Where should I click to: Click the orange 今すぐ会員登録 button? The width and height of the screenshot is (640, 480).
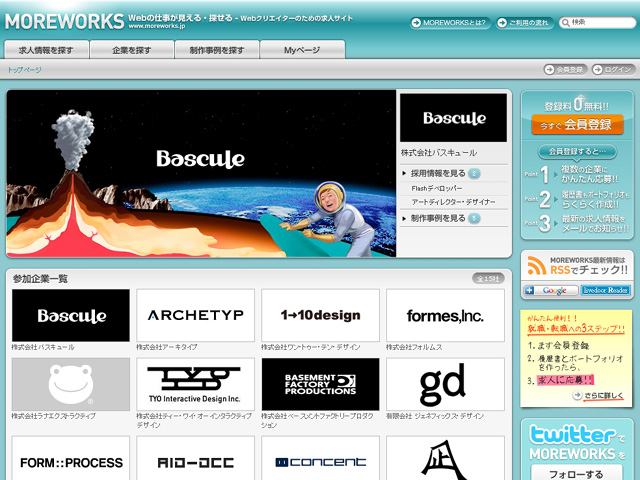point(577,124)
